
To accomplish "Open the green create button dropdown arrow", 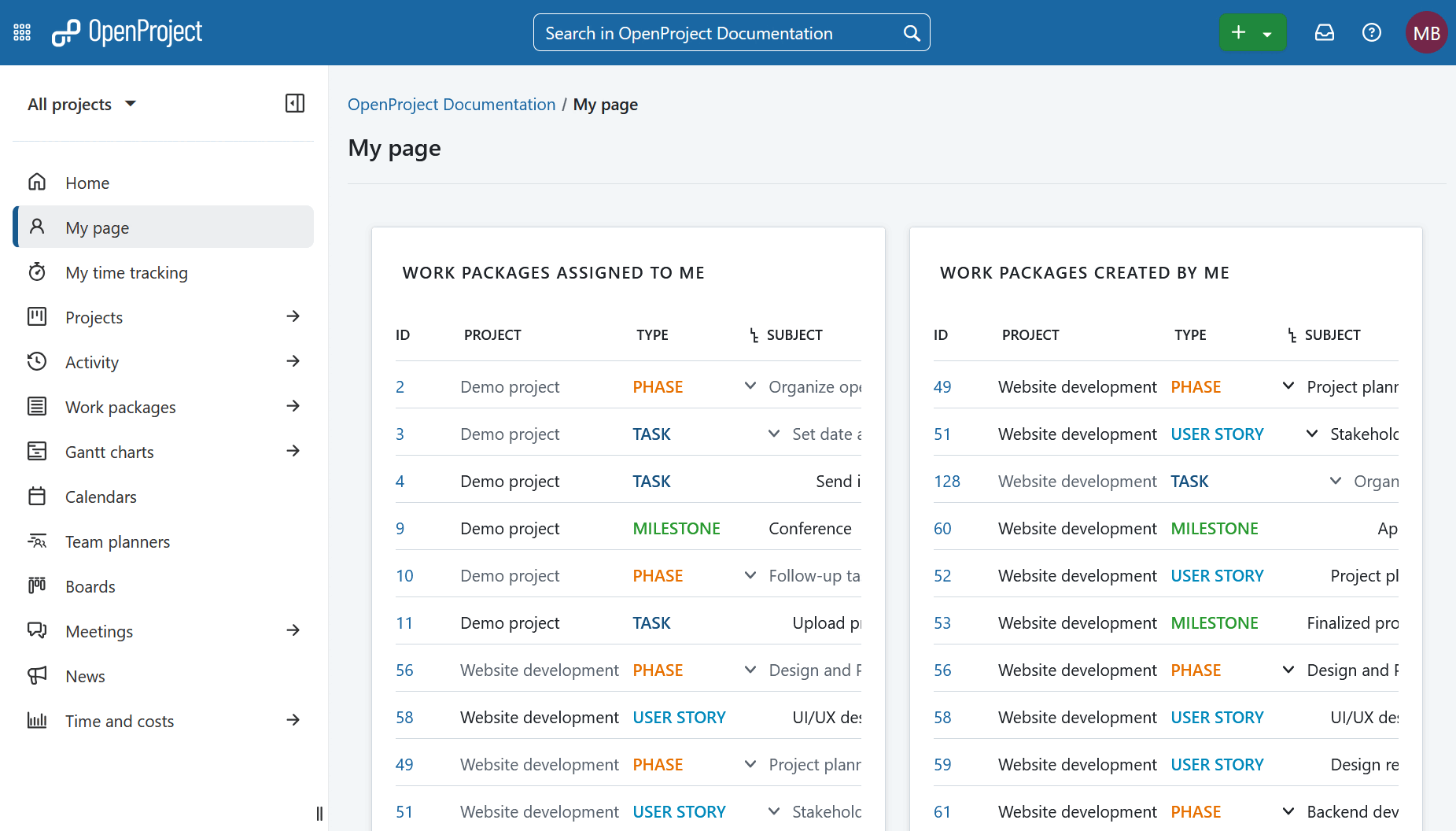I will tap(1267, 32).
